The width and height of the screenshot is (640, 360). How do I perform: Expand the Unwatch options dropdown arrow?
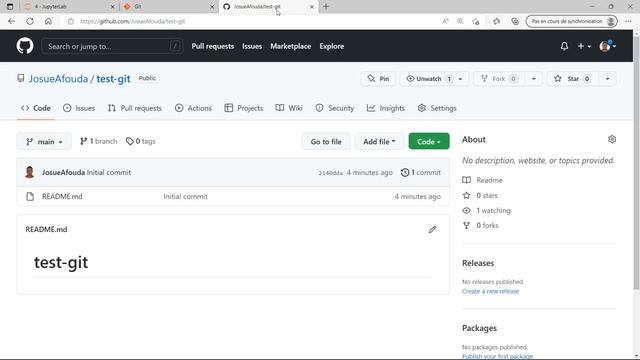pos(461,79)
